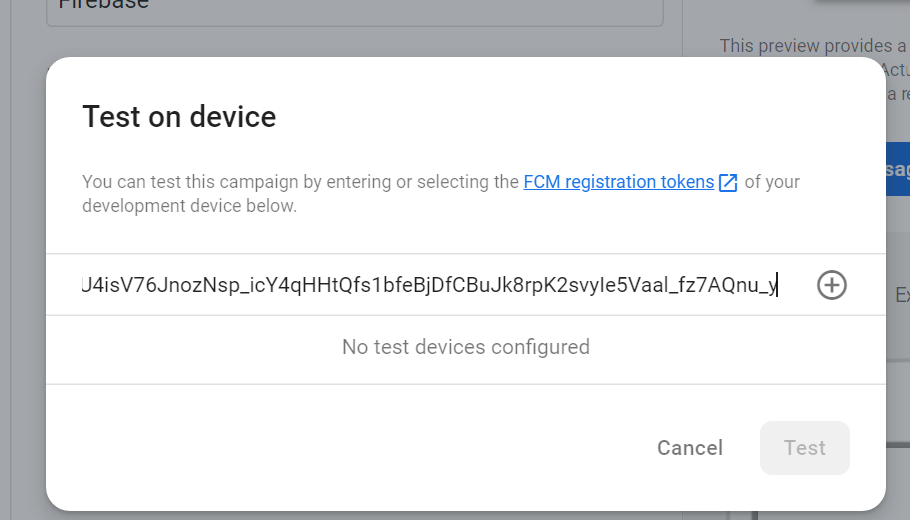Click the plus icon to add token
The width and height of the screenshot is (910, 520).
(832, 285)
